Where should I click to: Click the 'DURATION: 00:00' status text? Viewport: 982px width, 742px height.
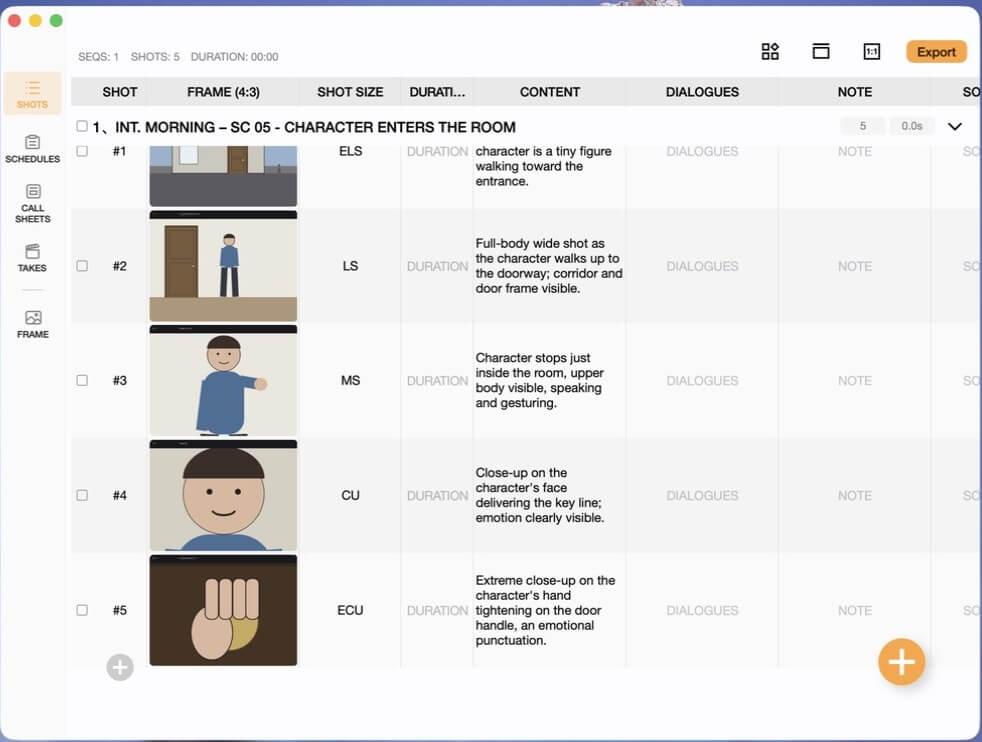[234, 57]
